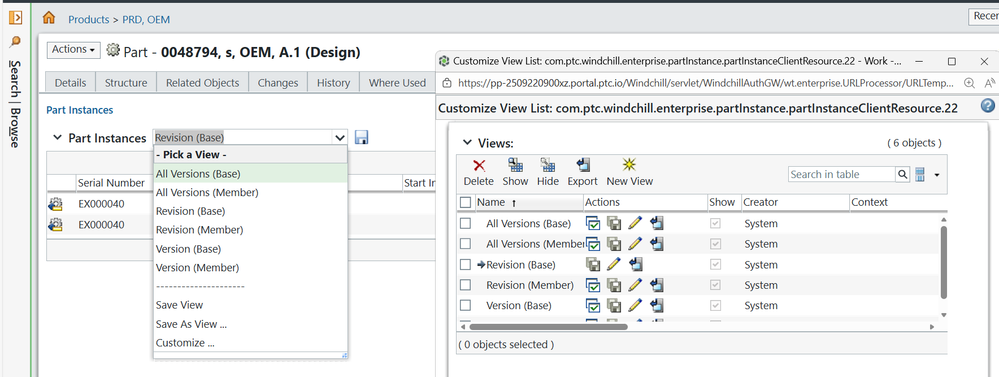Switch to the Changes tab
This screenshot has width=999, height=377.
tap(278, 83)
